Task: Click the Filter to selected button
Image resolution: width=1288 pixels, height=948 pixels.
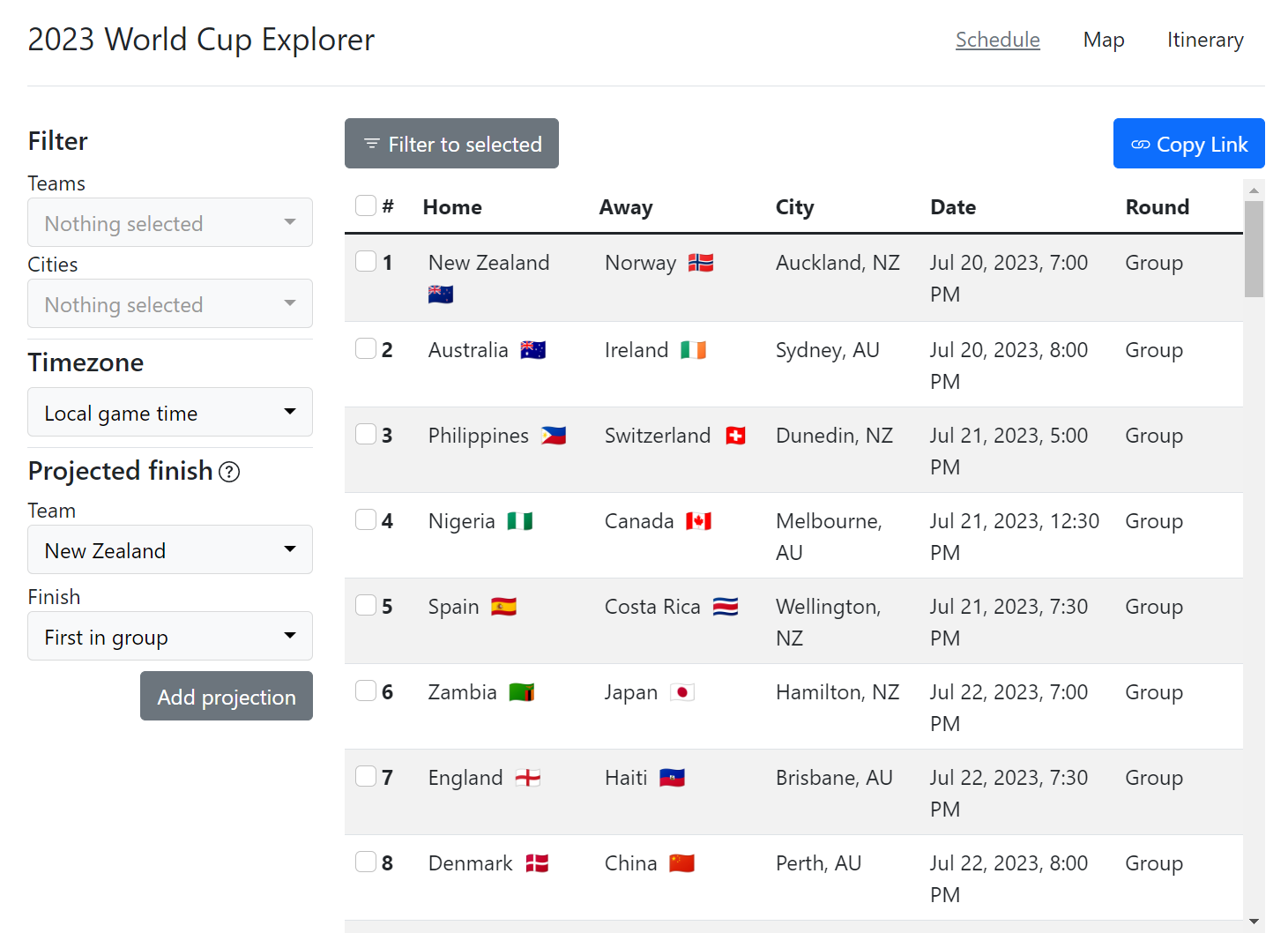Action: pyautogui.click(x=451, y=144)
